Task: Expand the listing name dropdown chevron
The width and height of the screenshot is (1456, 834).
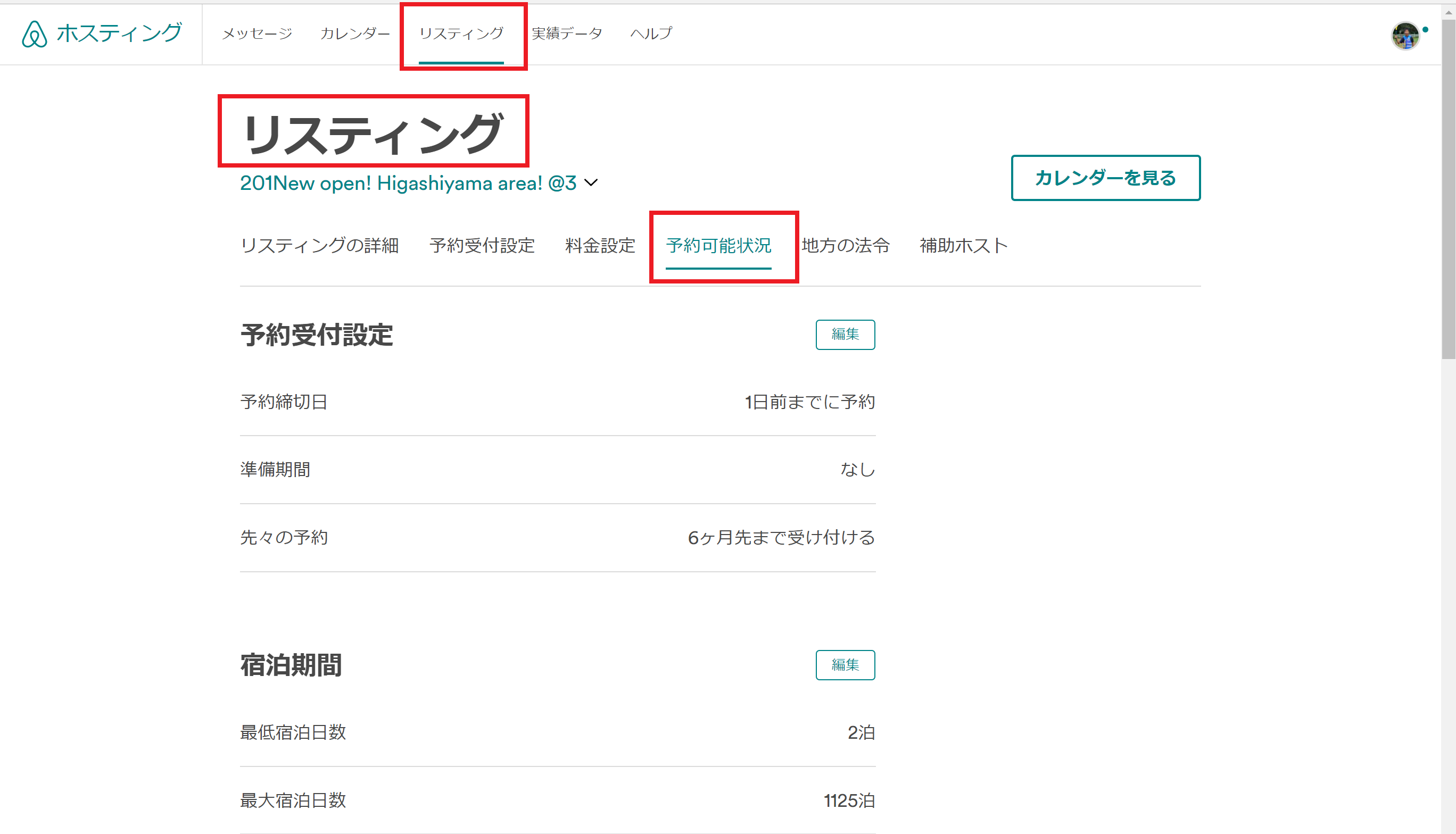Action: (591, 184)
